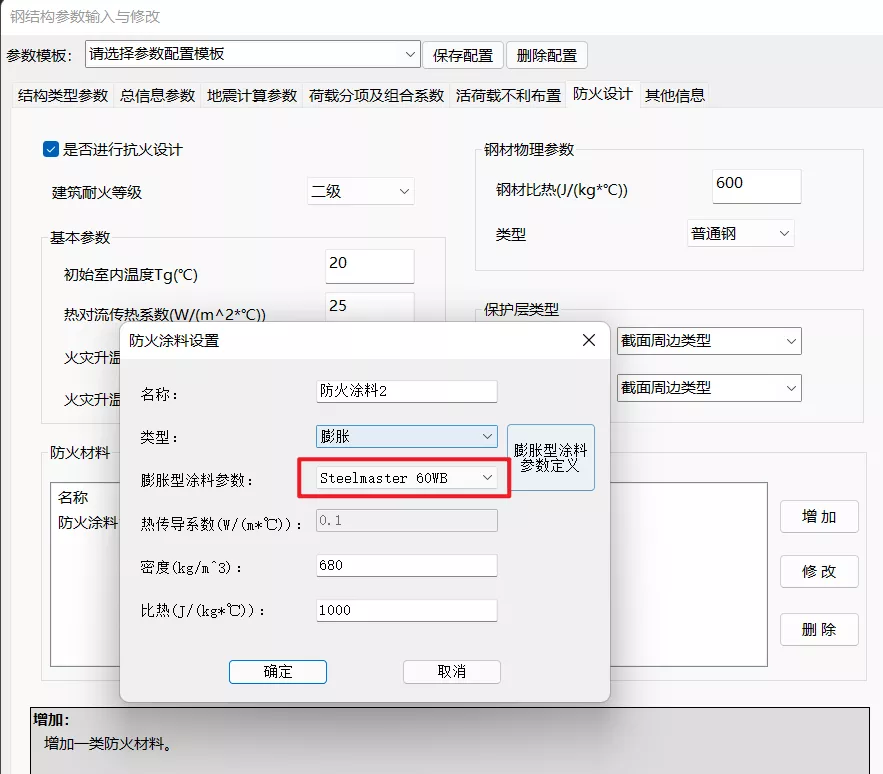The height and width of the screenshot is (774, 883).
Task: Cancel the dialog with 取消
Action: (x=451, y=671)
